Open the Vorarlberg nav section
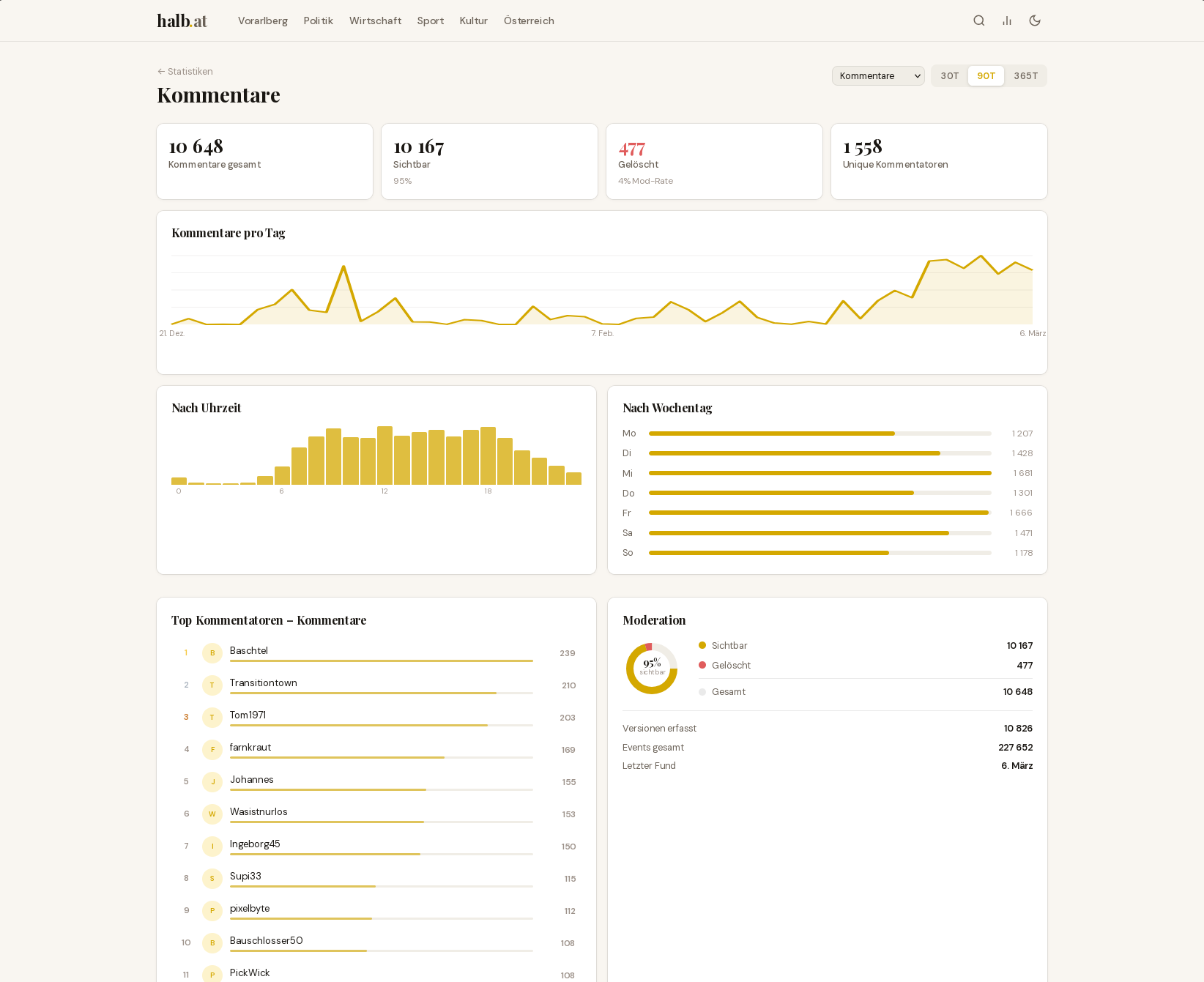This screenshot has width=1204, height=982. coord(262,21)
